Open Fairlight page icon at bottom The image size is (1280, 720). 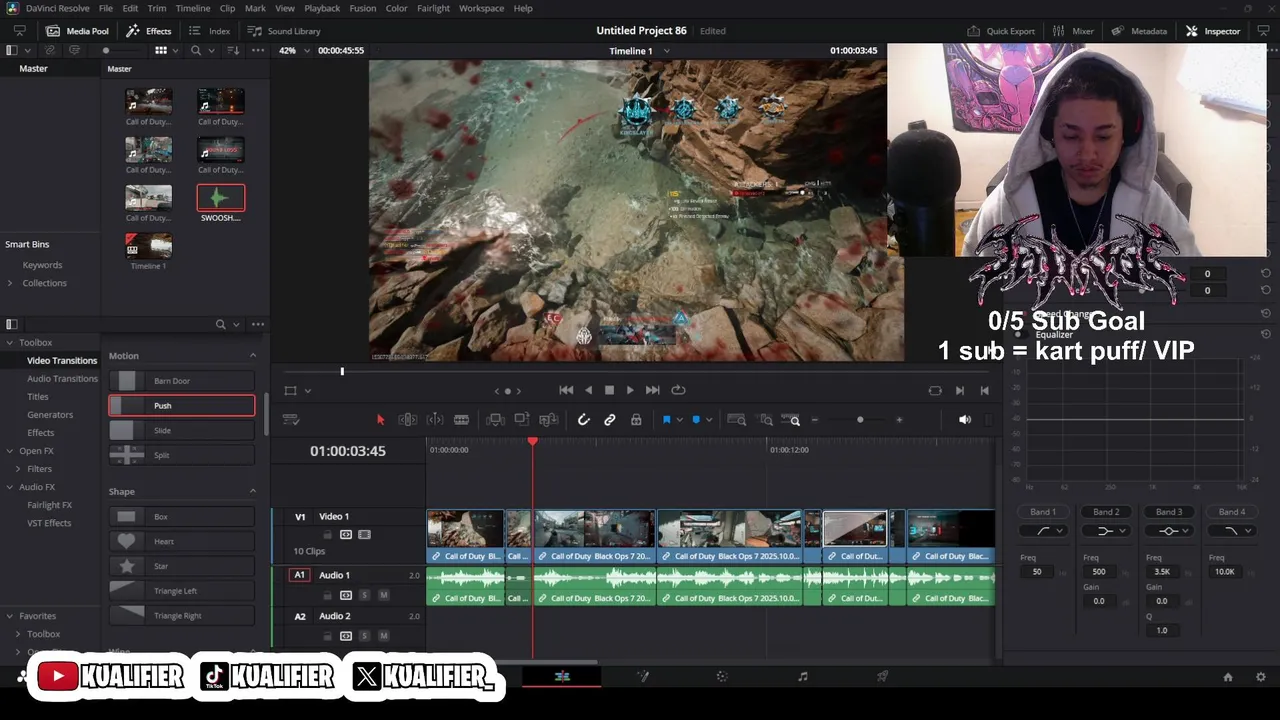coord(802,677)
